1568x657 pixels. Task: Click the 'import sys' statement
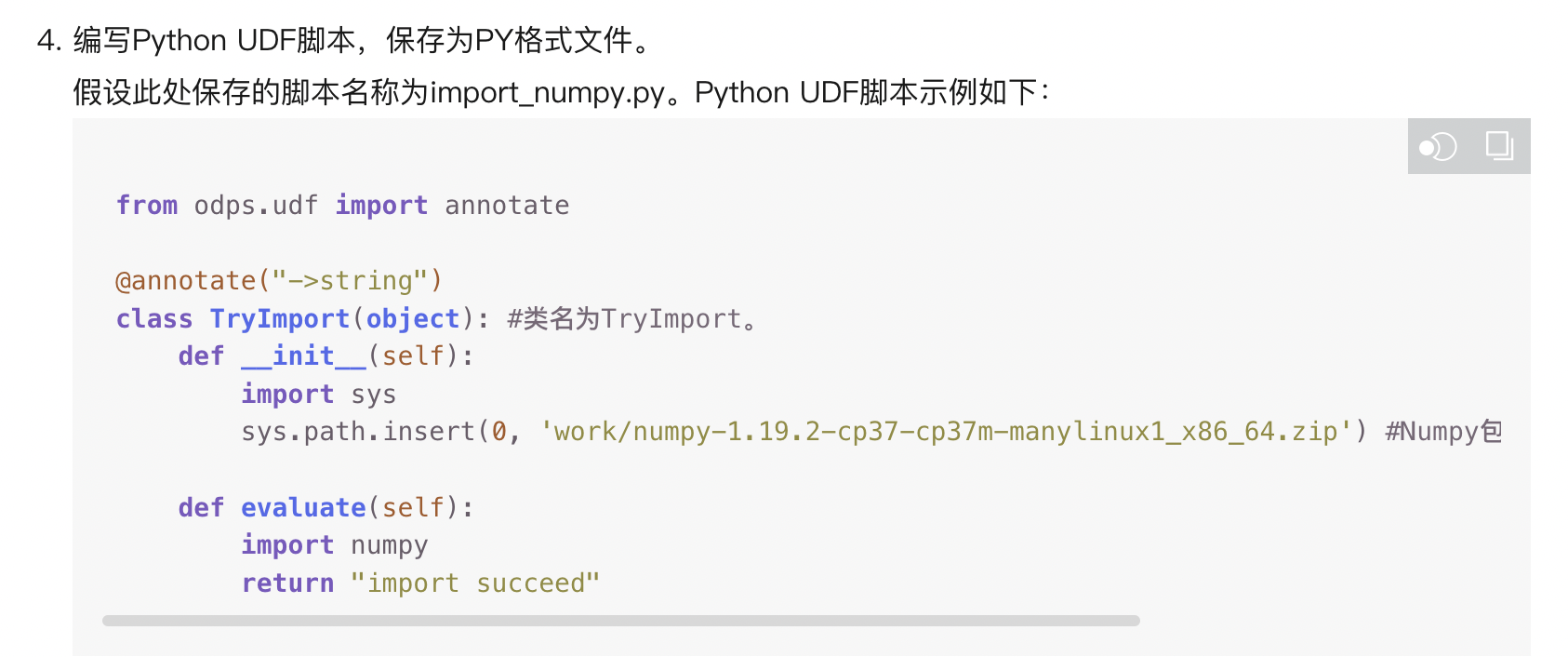pos(318,395)
